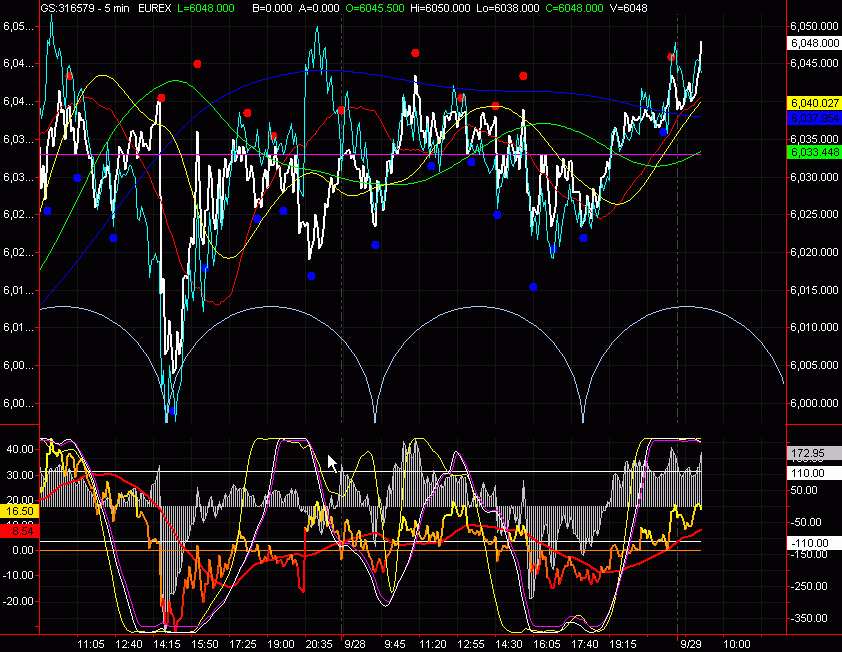Screen dimensions: 842x652
Task: Click the 11:20 time axis label
Action: point(433,644)
